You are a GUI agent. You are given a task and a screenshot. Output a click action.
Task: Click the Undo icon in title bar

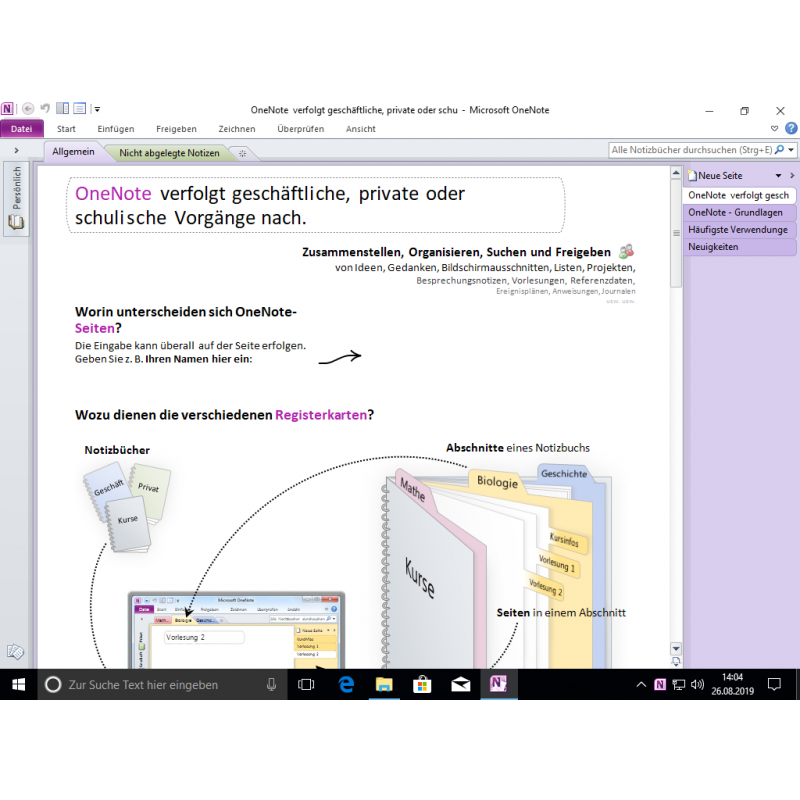pyautogui.click(x=44, y=109)
